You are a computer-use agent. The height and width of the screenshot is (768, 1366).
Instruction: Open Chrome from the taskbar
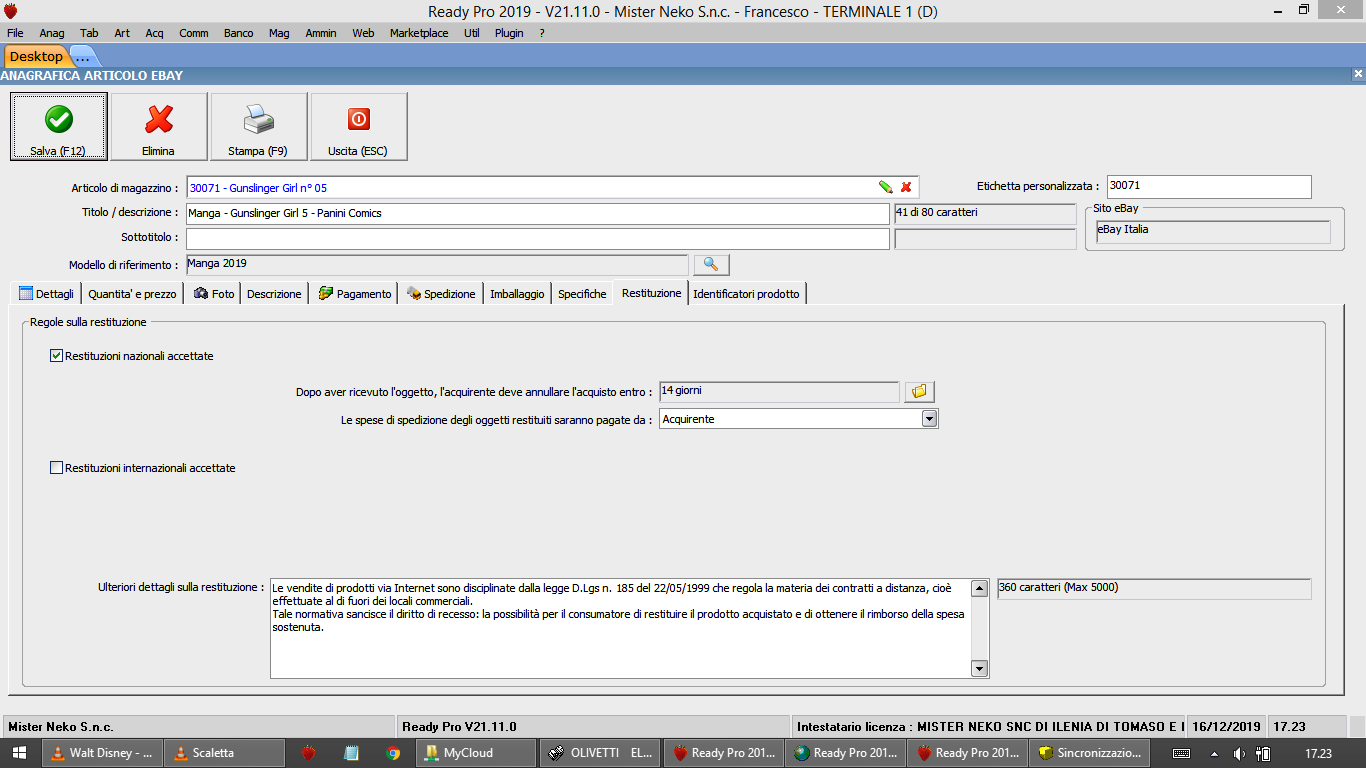coord(393,753)
